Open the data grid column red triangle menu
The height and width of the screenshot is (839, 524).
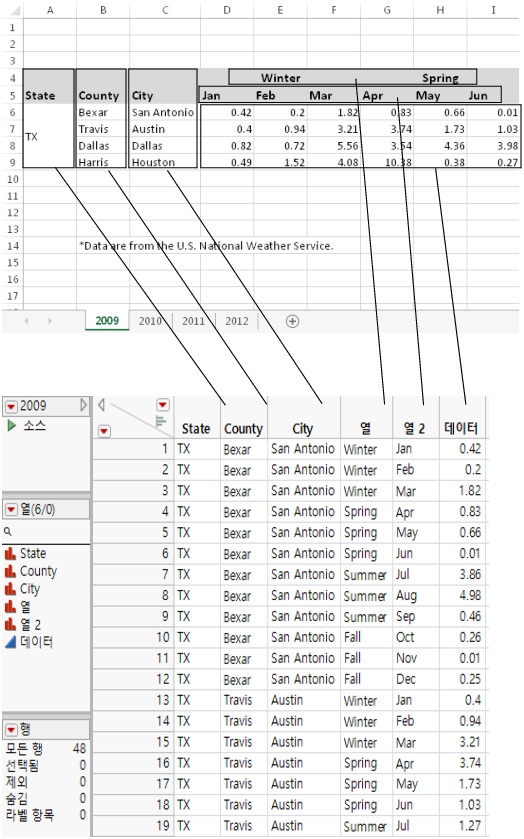(x=163, y=405)
